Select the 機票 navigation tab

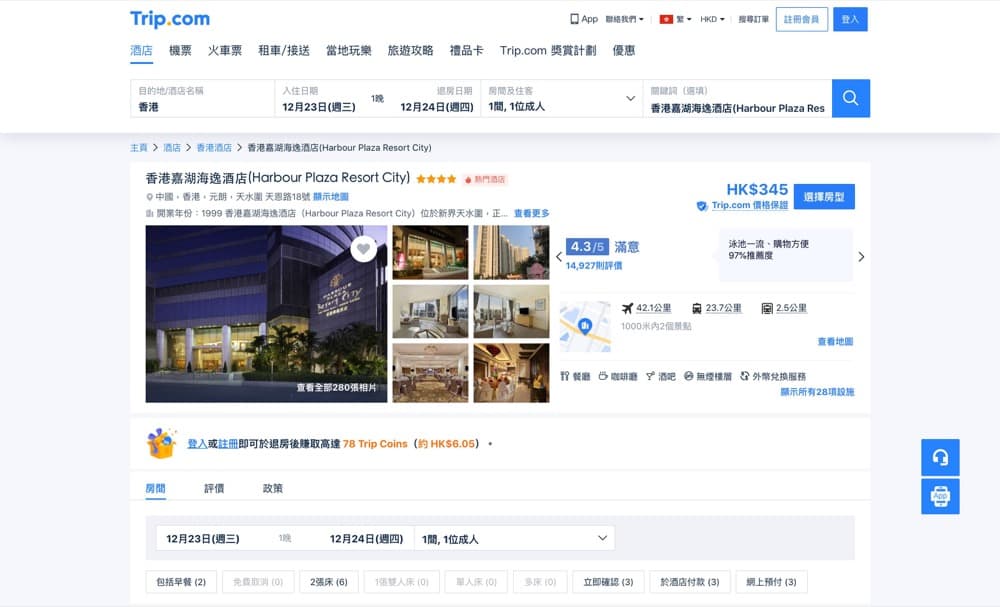pyautogui.click(x=180, y=50)
